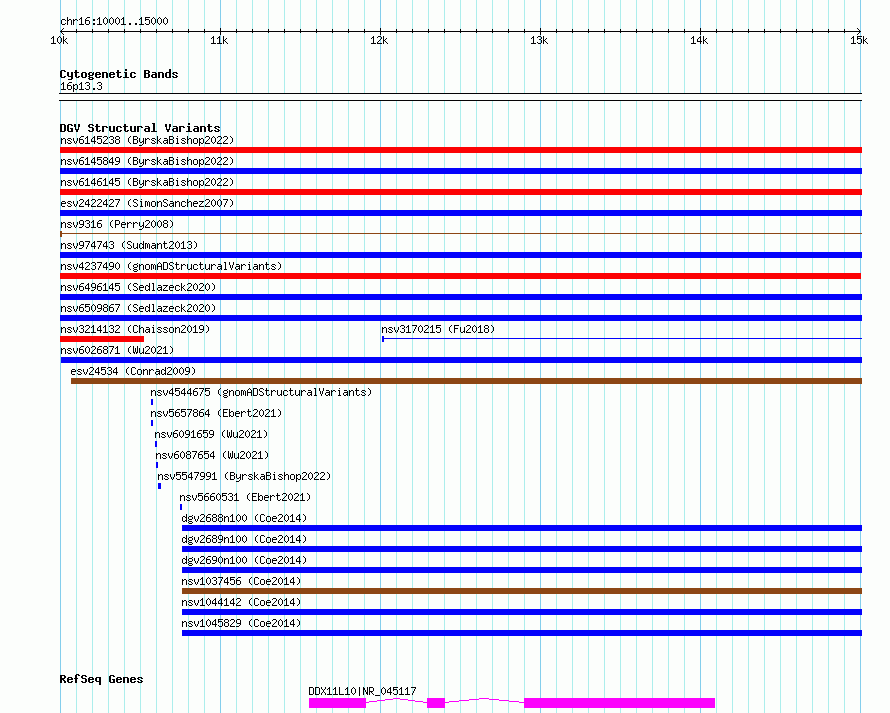Image resolution: width=890 pixels, height=713 pixels.
Task: Select nsv4544675 (gnomADStructuralVariants) label
Action: 261,392
